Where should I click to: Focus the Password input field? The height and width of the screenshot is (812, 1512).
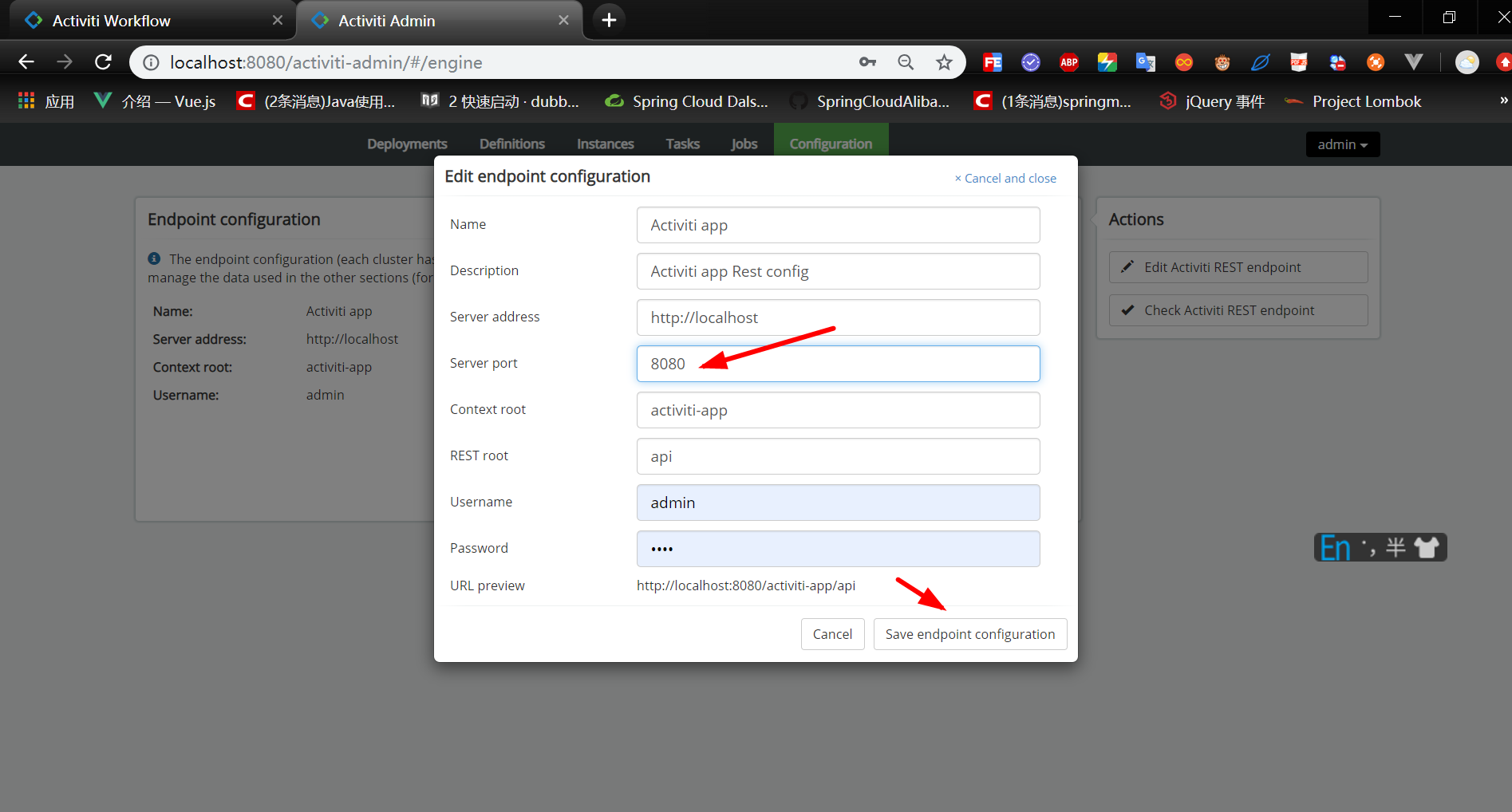point(839,549)
